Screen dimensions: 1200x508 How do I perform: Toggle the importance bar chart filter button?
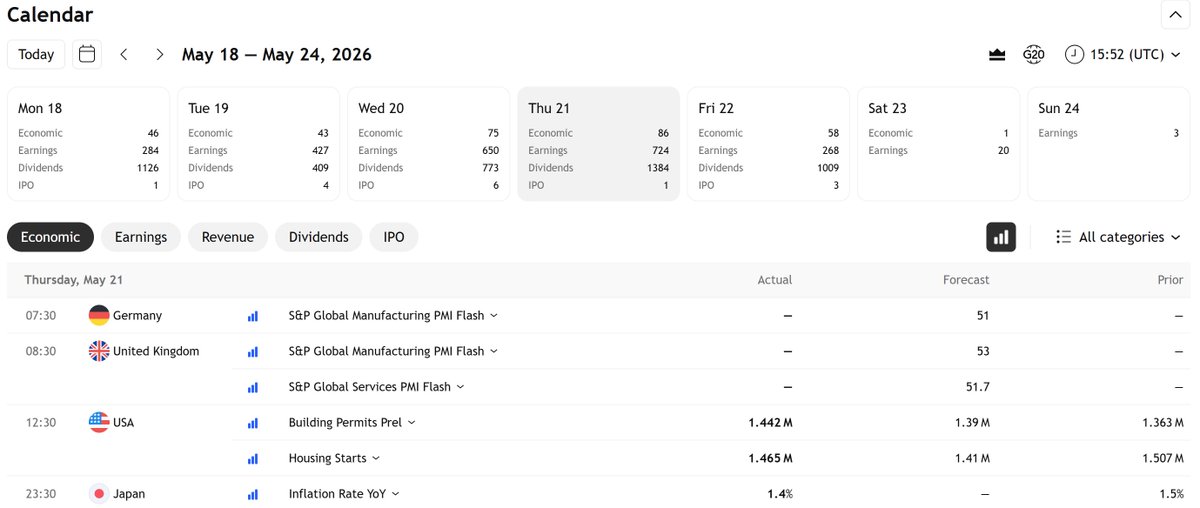pyautogui.click(x=1001, y=237)
